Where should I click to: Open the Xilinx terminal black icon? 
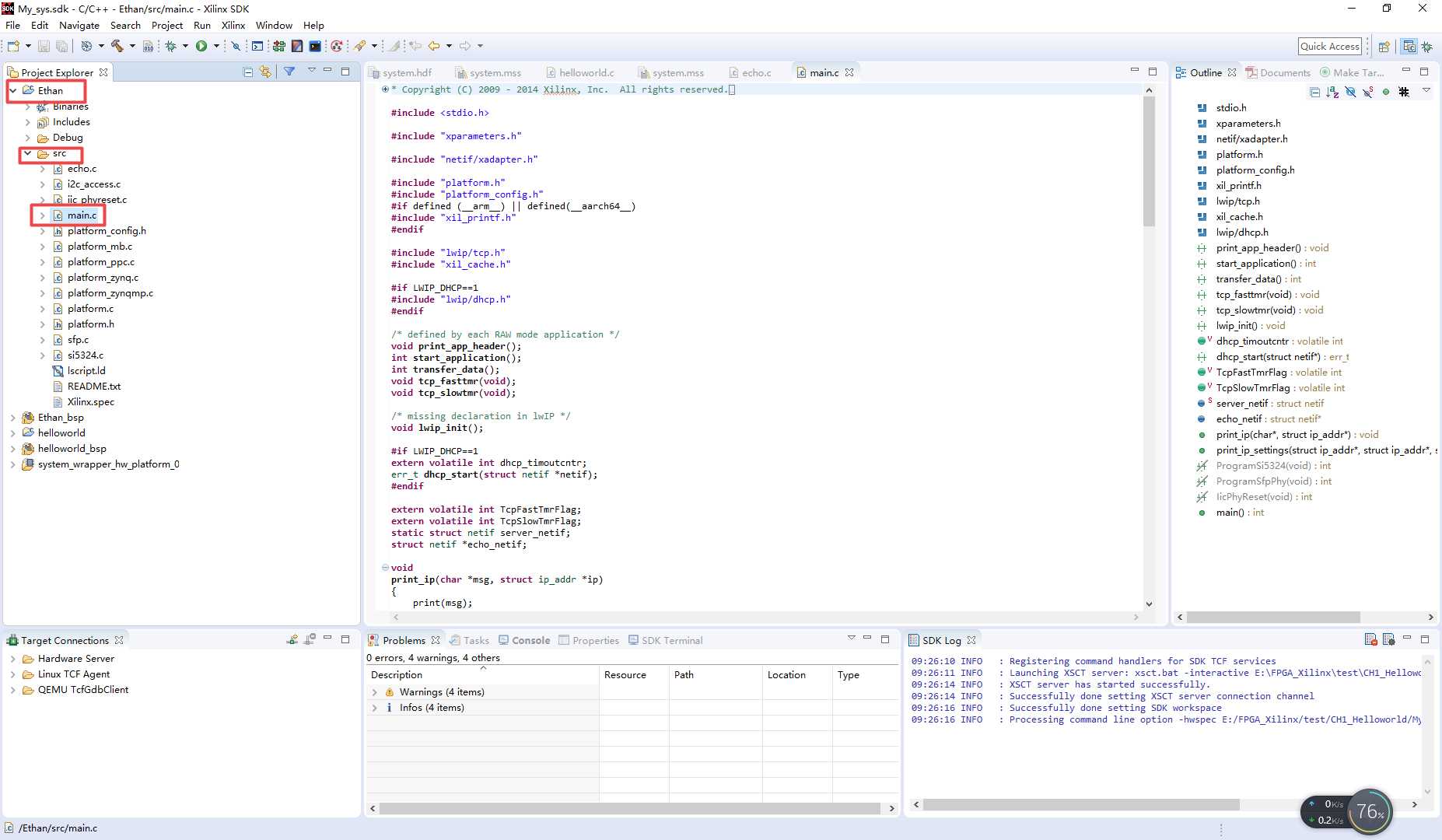point(315,46)
